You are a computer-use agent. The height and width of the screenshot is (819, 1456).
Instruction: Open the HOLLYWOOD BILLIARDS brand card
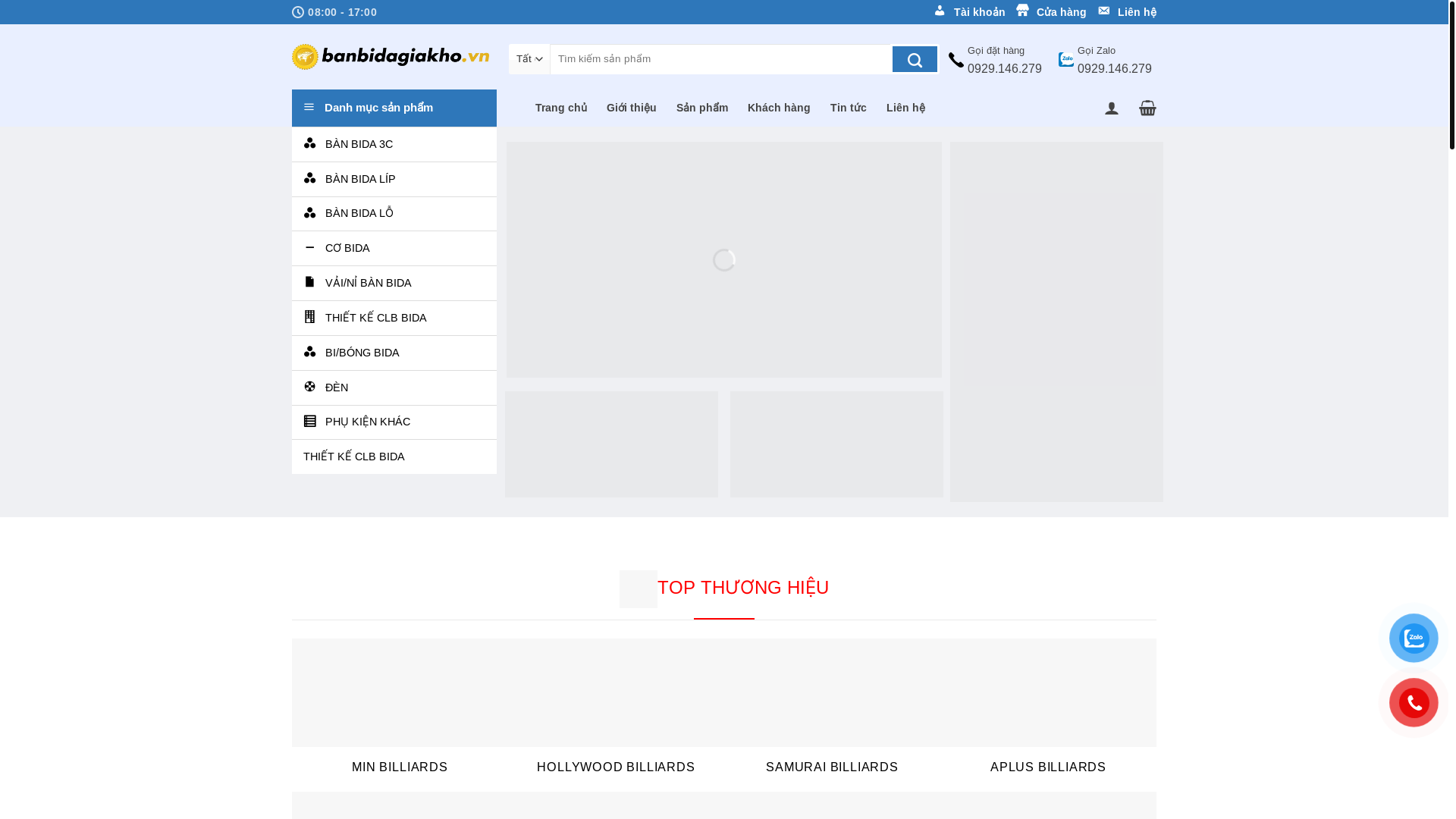pyautogui.click(x=616, y=709)
